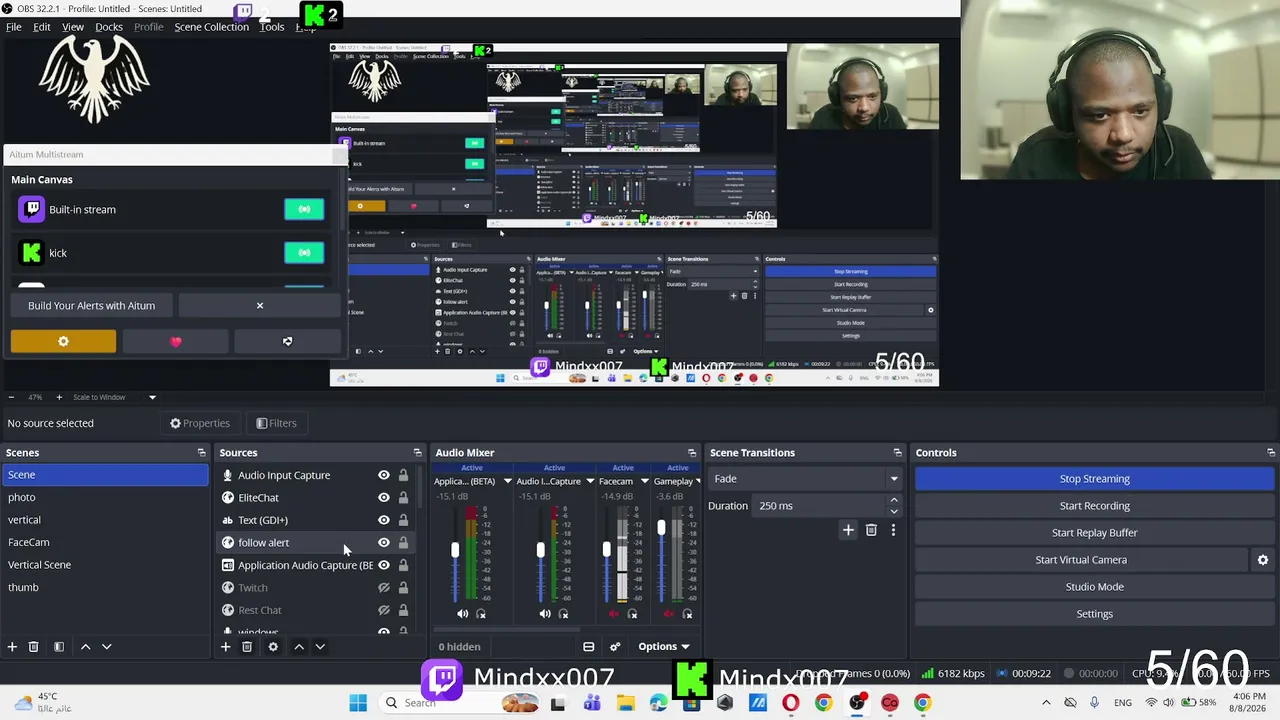Unmute the Facecam audio channel
The width and height of the screenshot is (1280, 720).
pos(614,614)
